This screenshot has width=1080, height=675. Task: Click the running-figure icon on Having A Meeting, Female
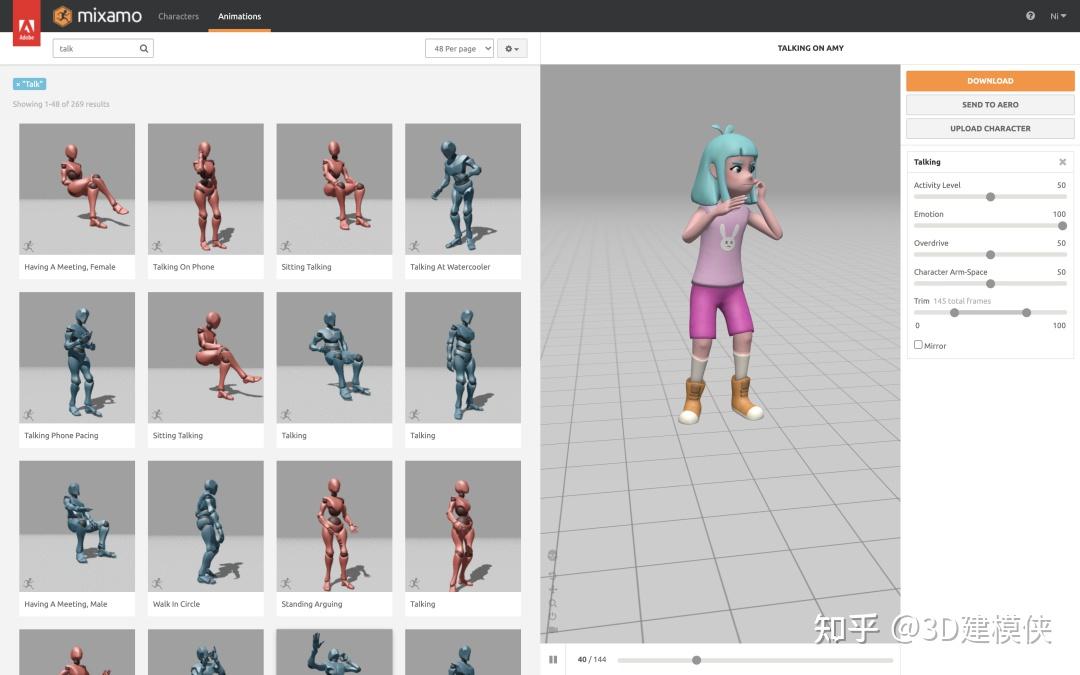(29, 246)
